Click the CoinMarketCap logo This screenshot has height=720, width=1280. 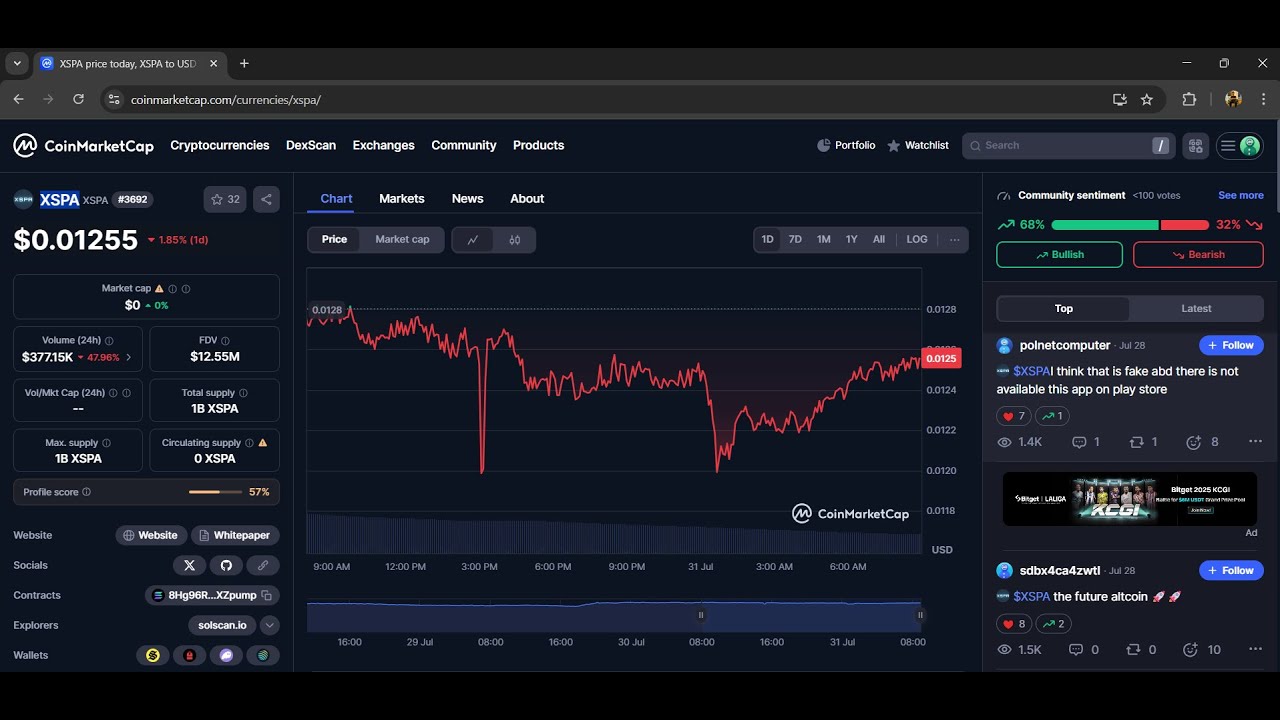83,146
